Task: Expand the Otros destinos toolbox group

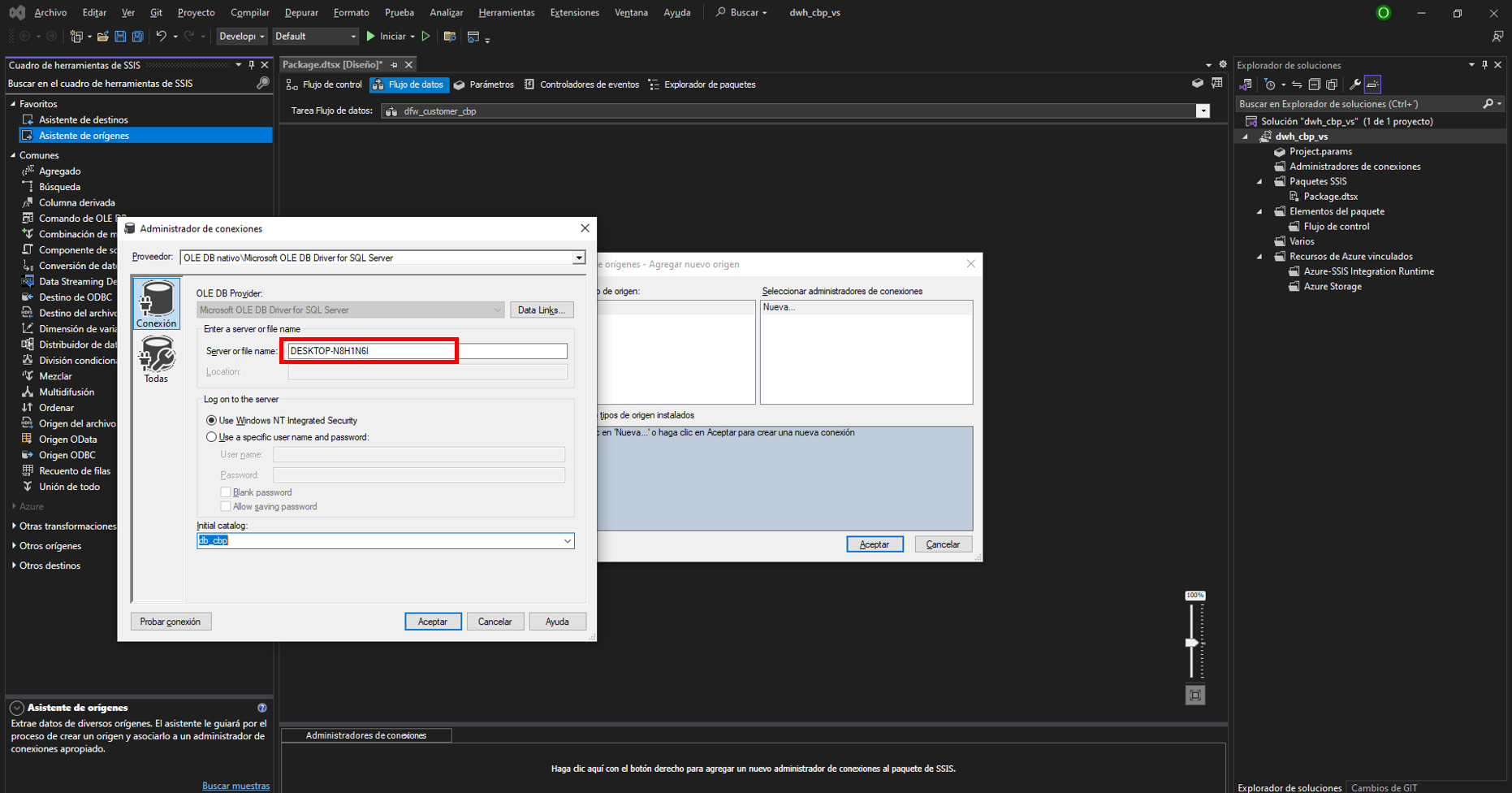Action: click(x=15, y=565)
